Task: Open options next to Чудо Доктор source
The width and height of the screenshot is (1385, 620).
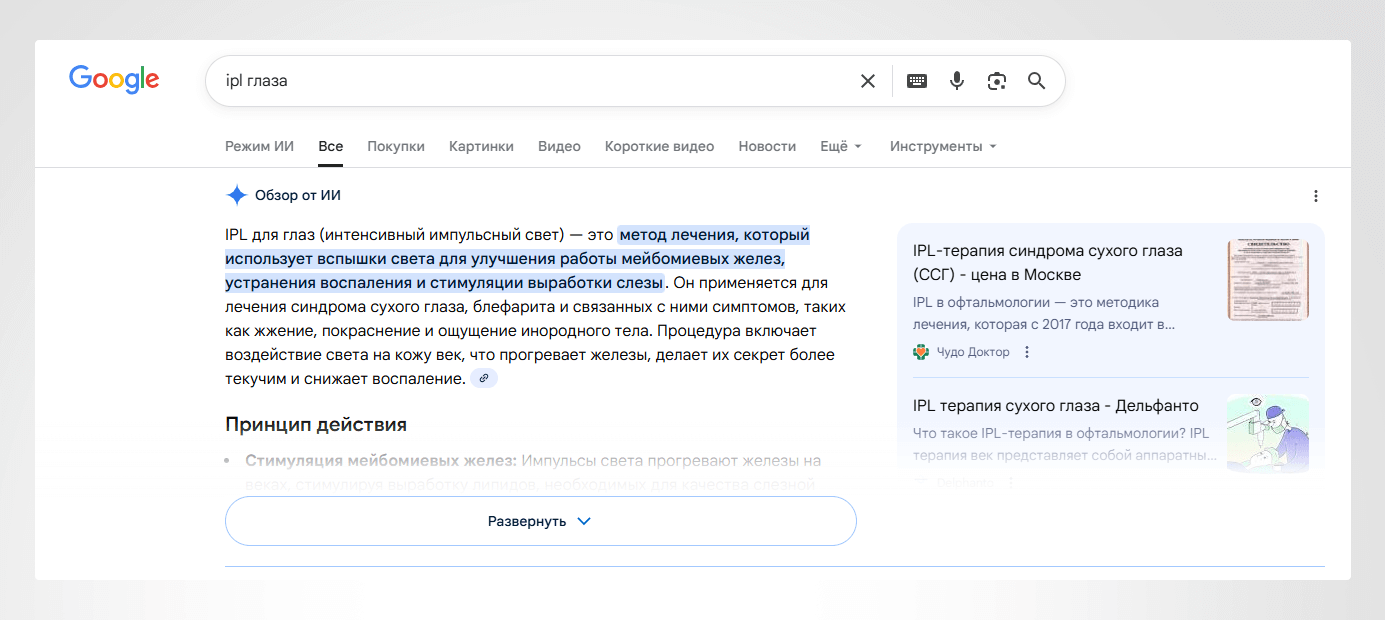Action: 1026,351
